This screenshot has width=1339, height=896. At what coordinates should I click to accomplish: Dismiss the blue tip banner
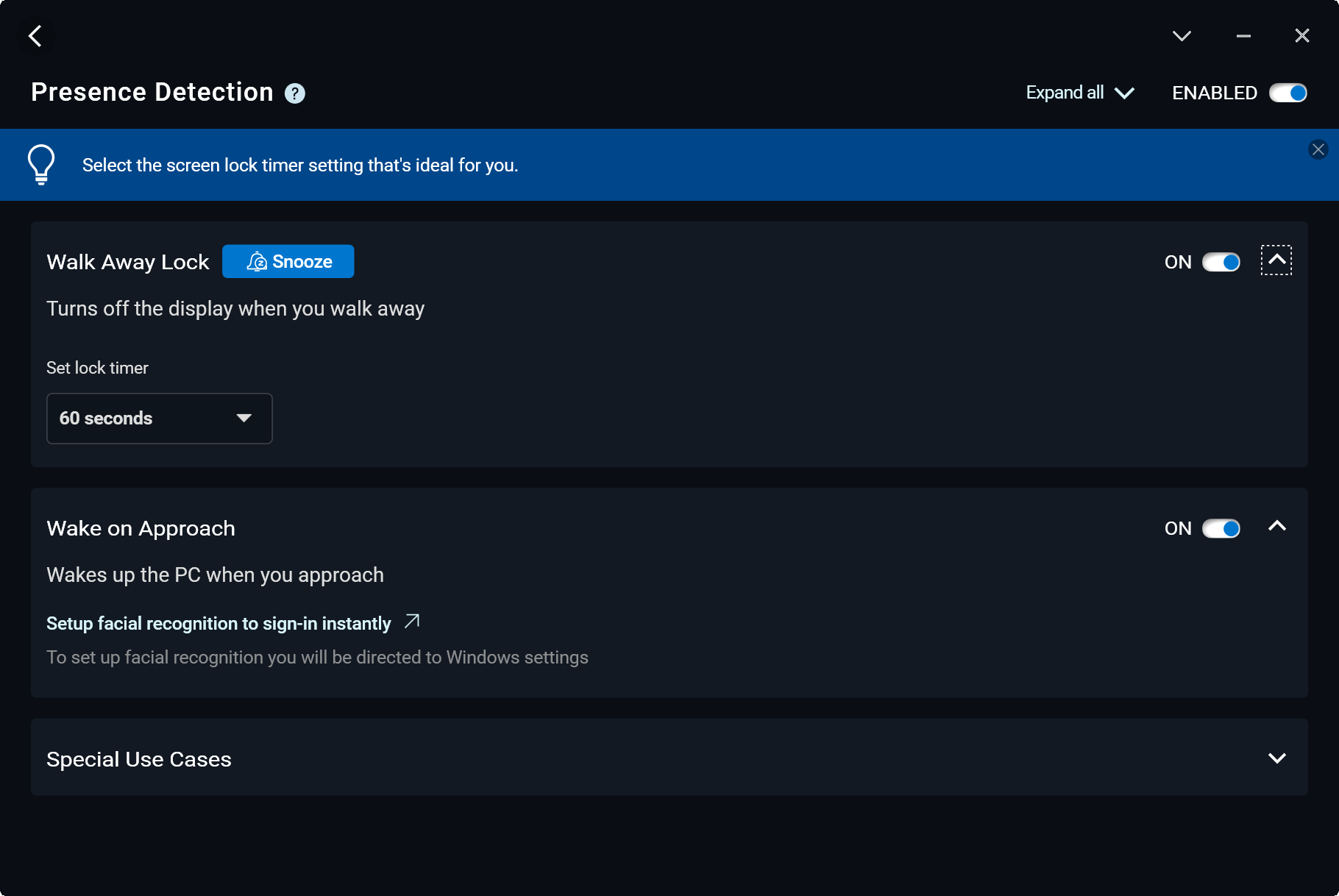(1318, 150)
